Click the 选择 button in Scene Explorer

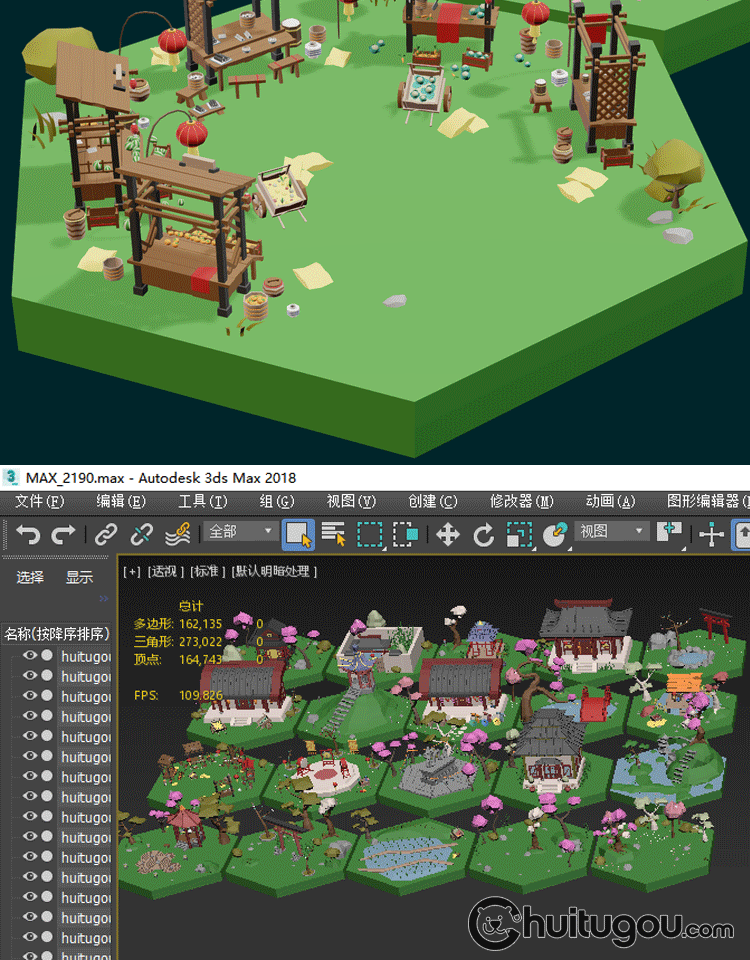pyautogui.click(x=30, y=577)
